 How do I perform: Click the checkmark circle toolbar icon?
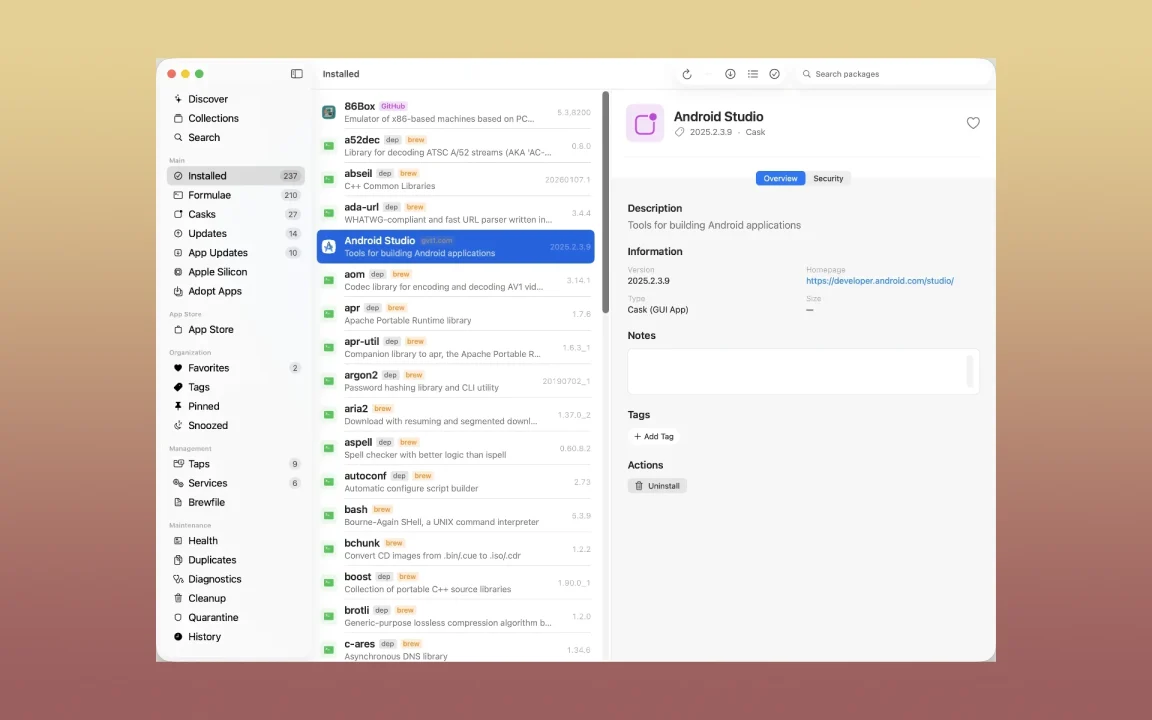(774, 74)
